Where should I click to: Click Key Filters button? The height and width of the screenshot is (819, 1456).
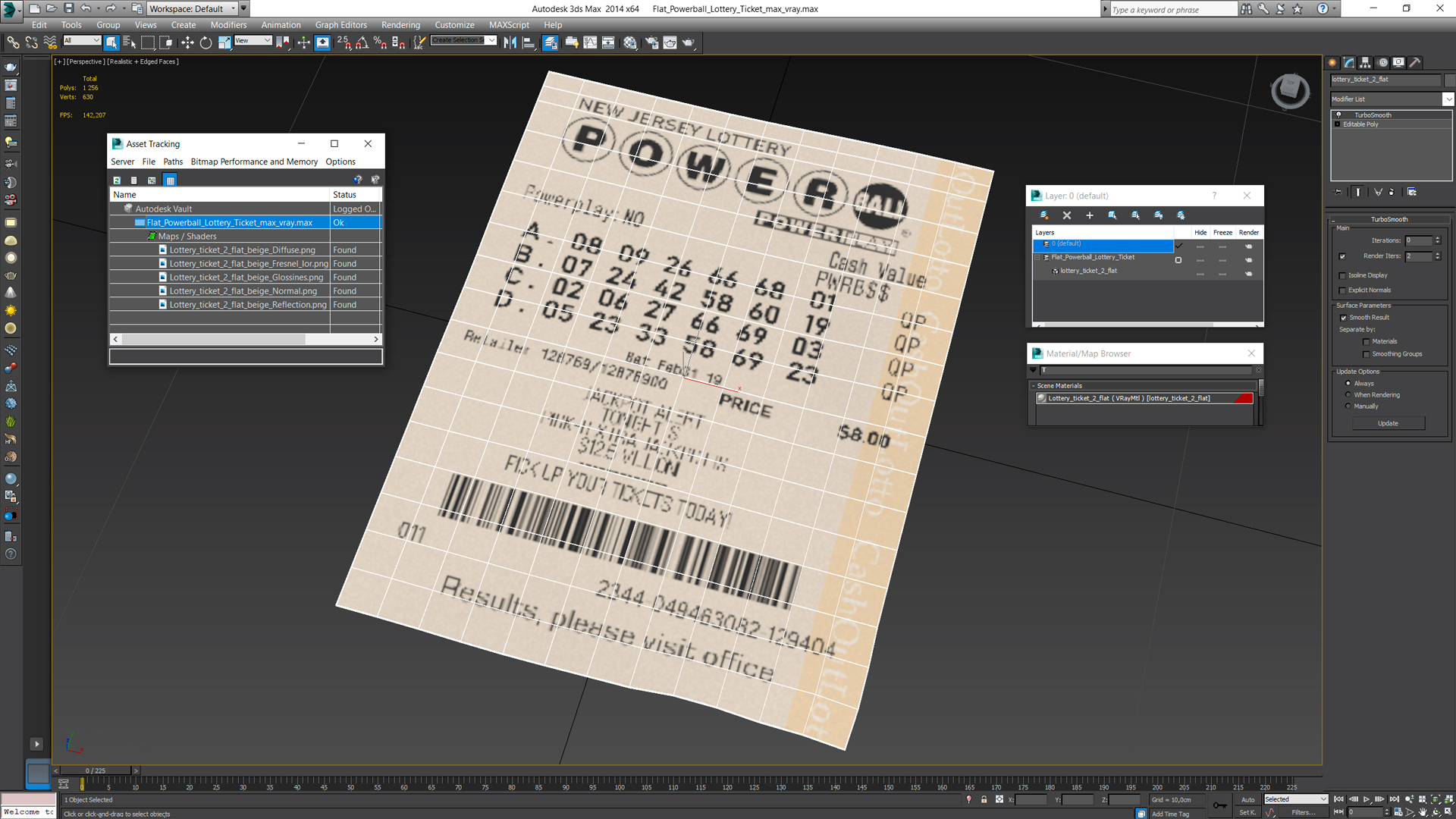(x=1303, y=812)
